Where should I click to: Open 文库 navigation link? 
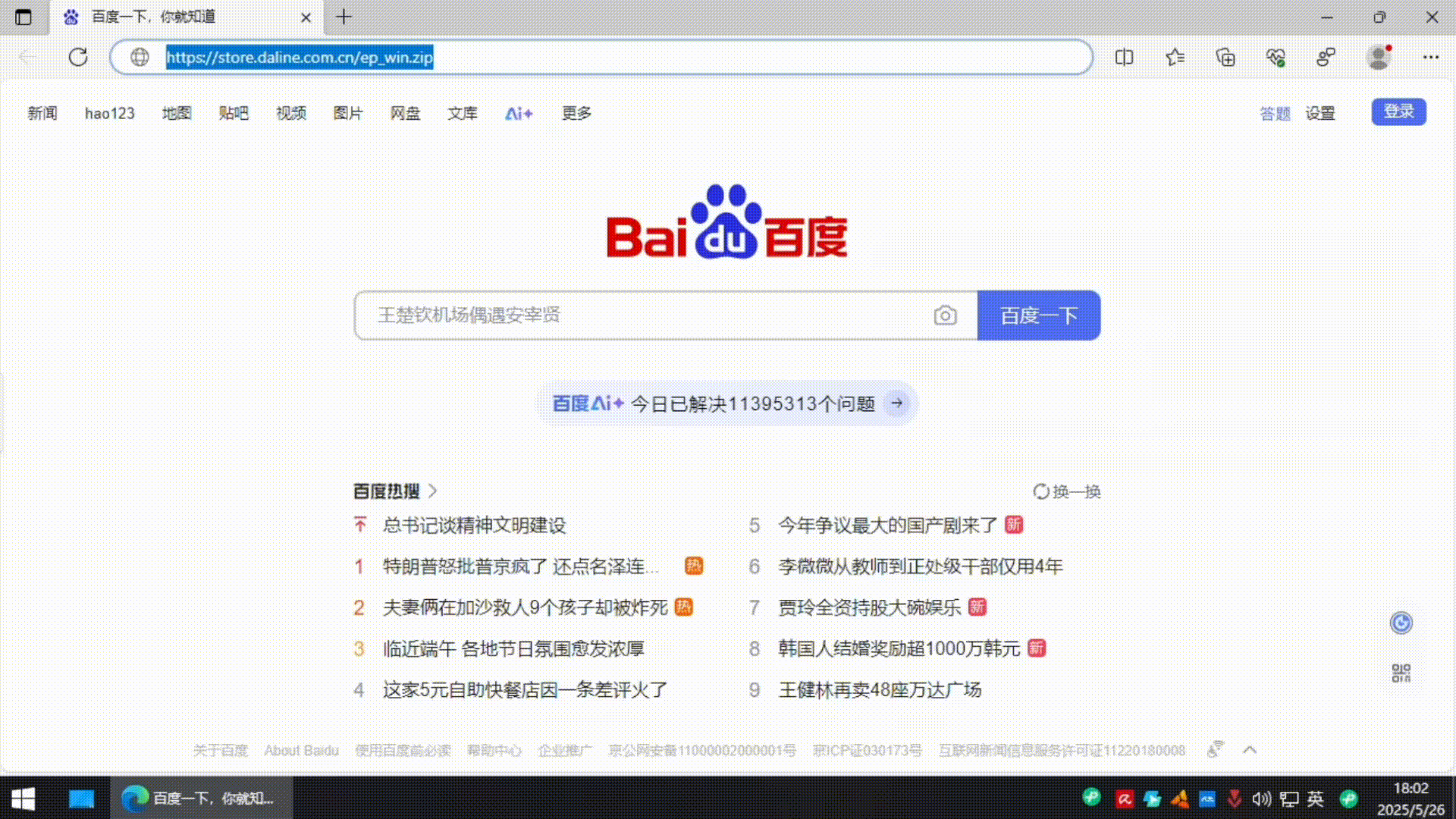(463, 113)
